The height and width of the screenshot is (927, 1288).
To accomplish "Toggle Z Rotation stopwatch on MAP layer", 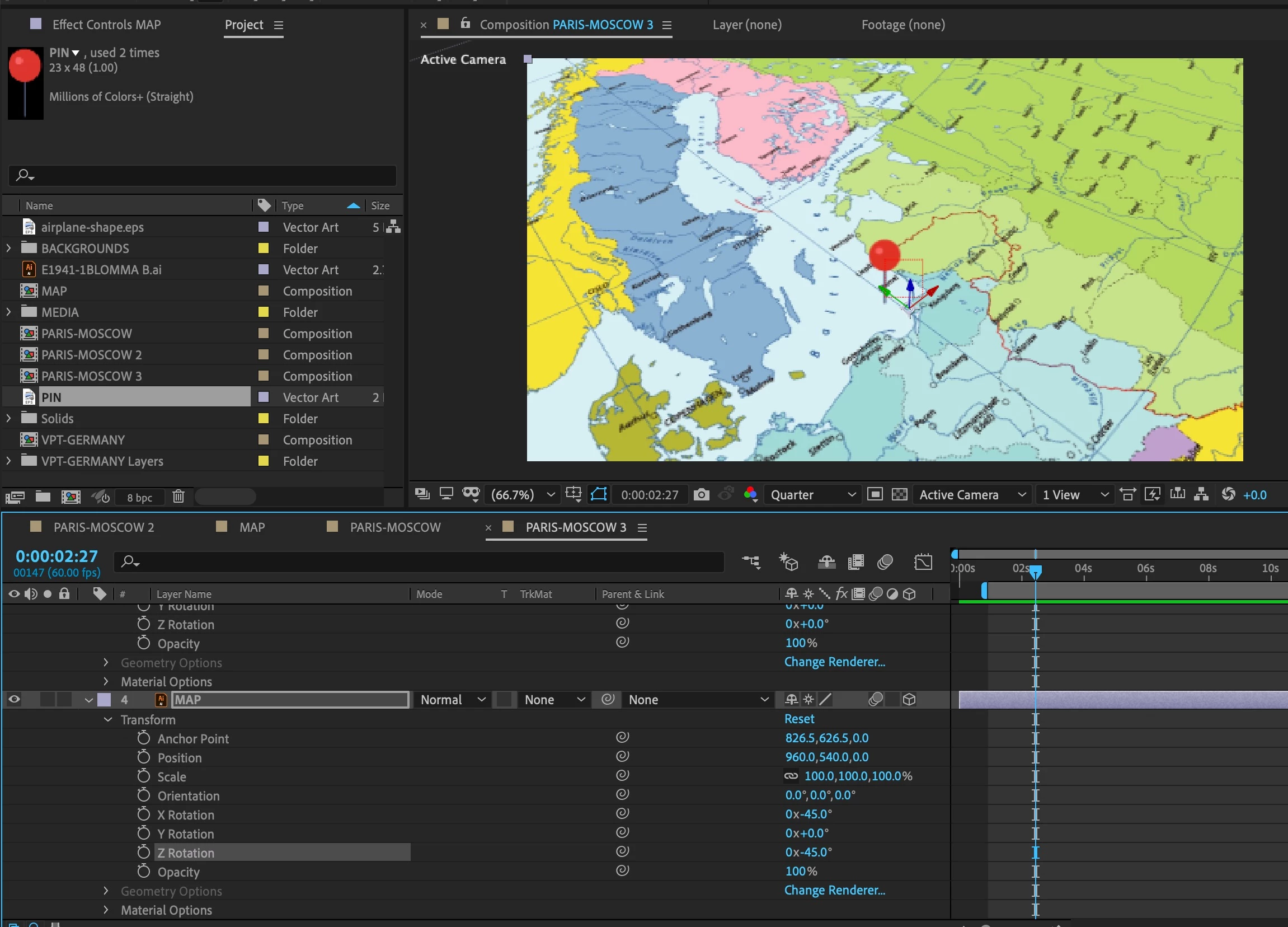I will click(144, 853).
